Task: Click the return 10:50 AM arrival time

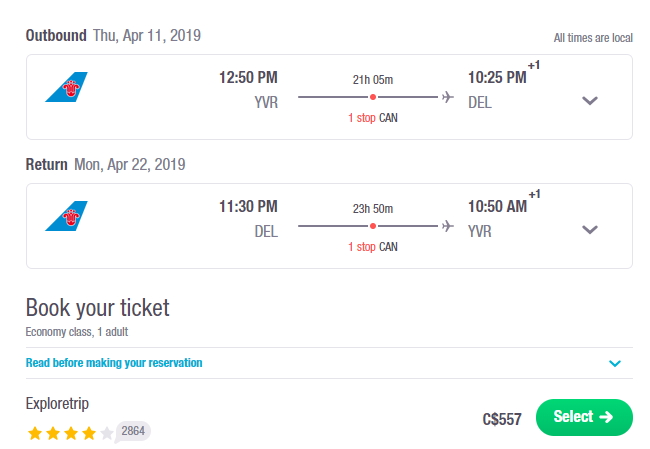Action: 497,206
